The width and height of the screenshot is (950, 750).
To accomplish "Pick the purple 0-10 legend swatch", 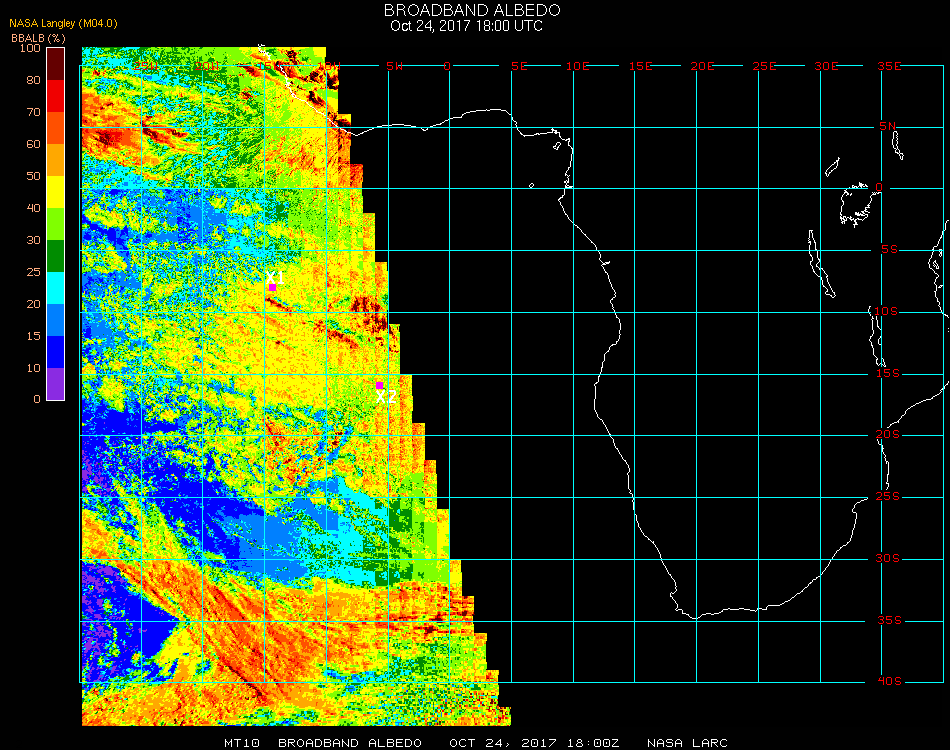I will pos(56,384).
